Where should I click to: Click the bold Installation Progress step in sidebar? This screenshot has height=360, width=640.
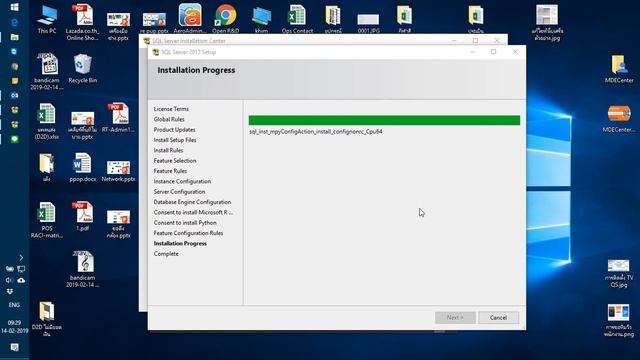tap(180, 243)
